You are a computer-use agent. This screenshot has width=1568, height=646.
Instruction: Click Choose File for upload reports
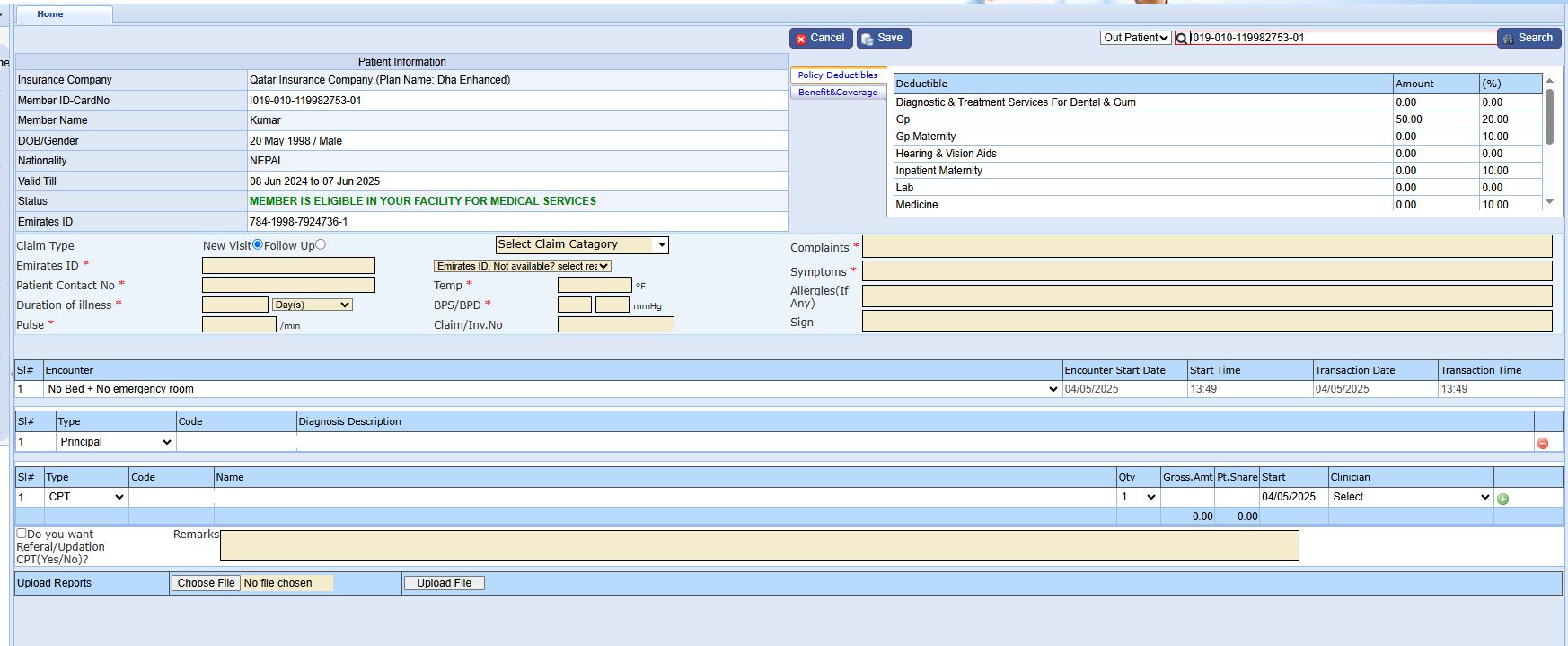point(206,583)
